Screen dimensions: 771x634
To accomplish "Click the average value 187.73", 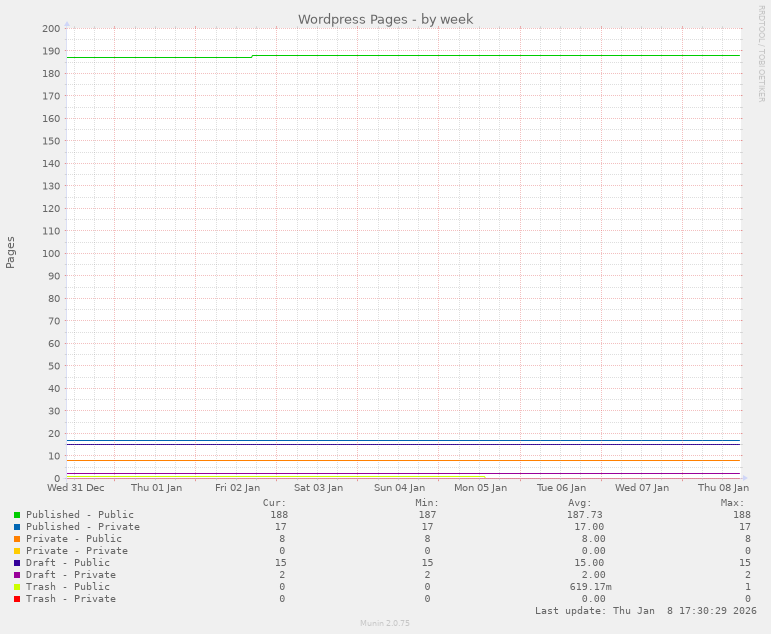I will [585, 514].
